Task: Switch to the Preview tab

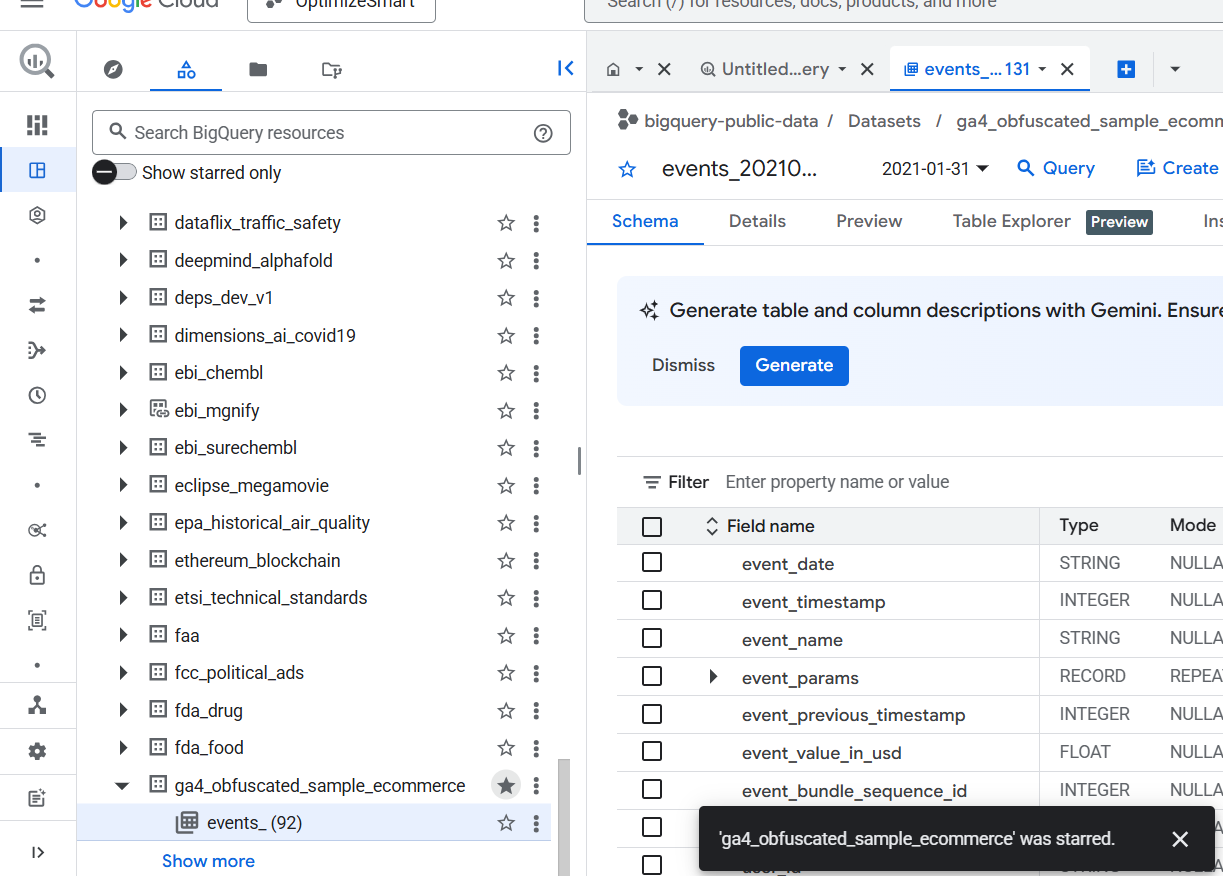Action: [869, 221]
